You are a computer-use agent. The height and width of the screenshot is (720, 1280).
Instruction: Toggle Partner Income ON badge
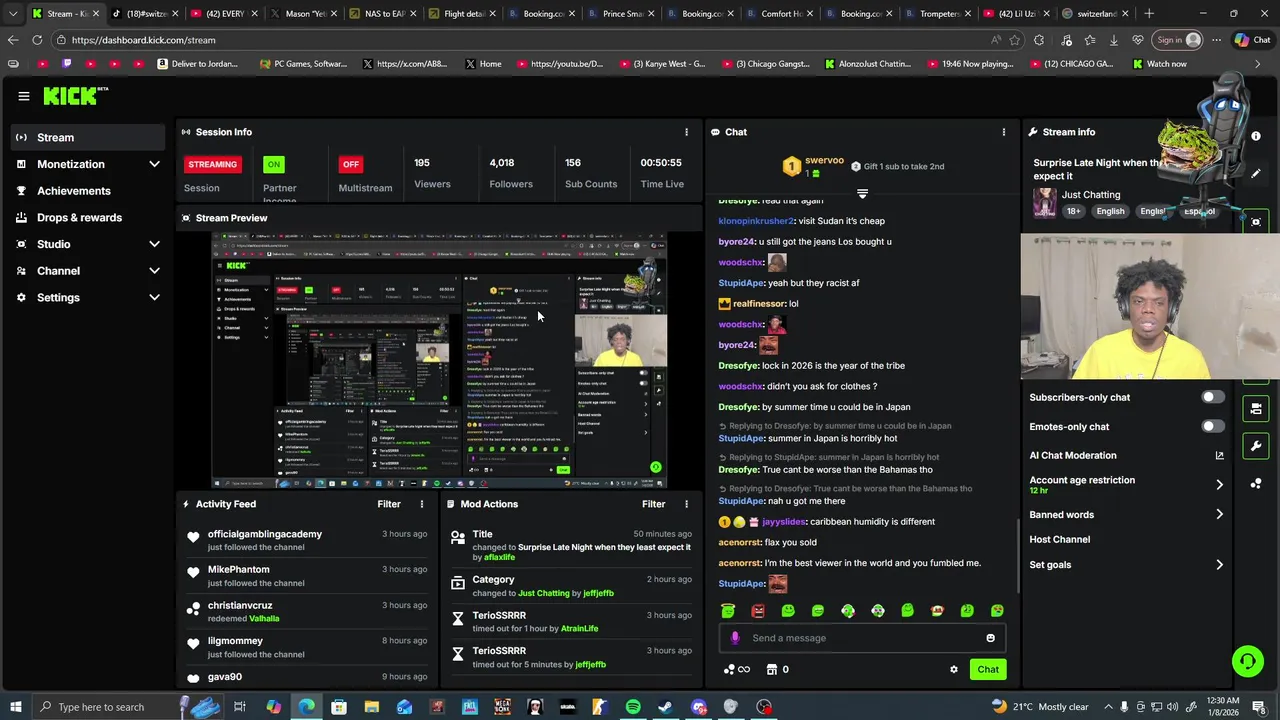[x=273, y=164]
